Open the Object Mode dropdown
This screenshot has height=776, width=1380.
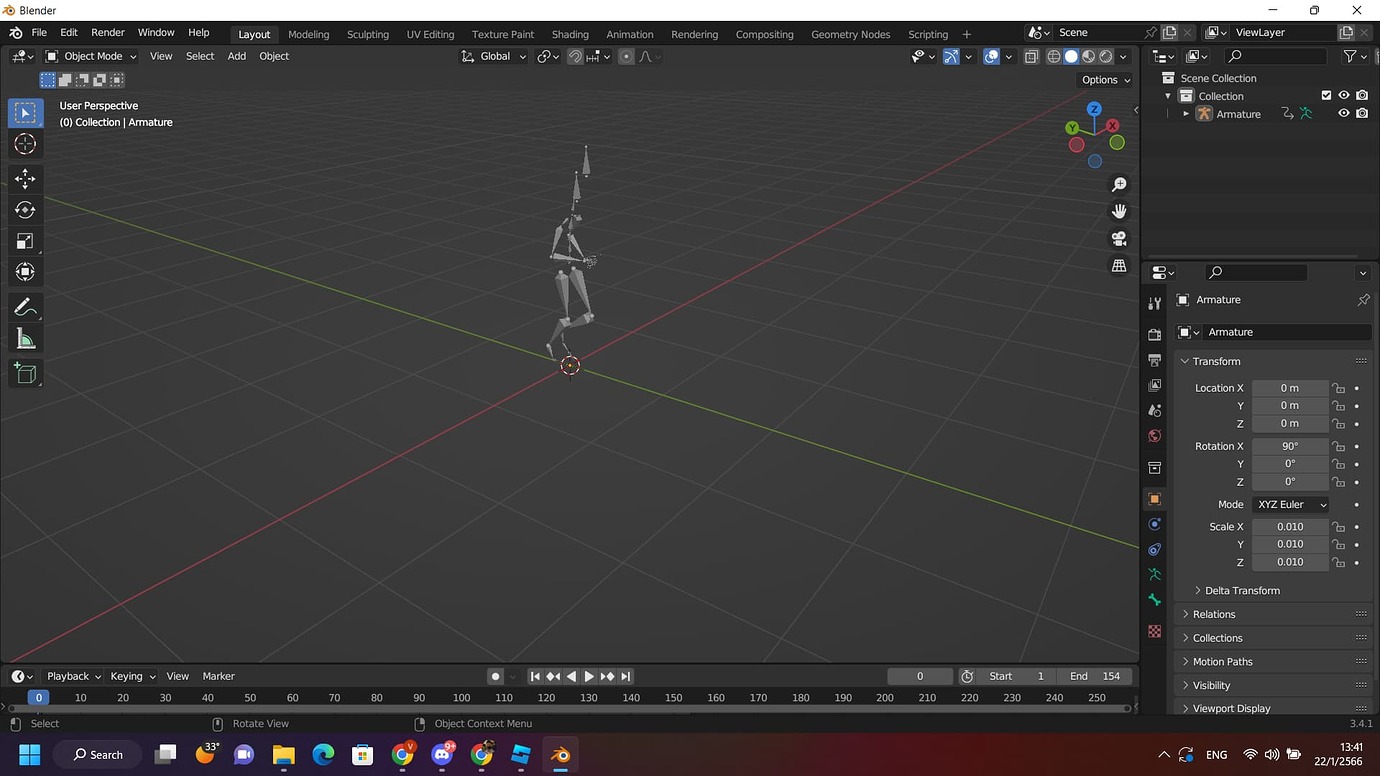coord(91,56)
